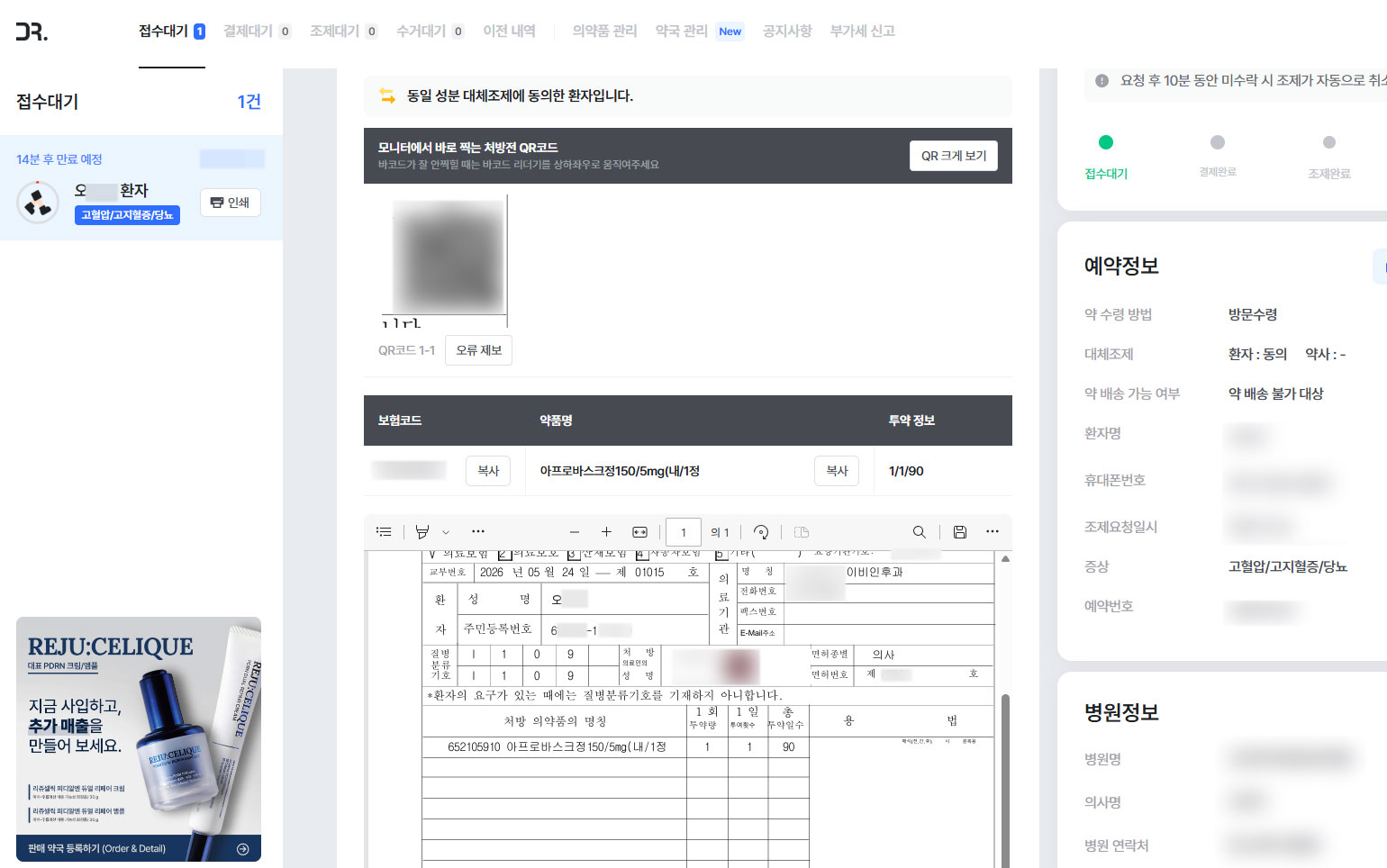Open more tools ellipsis beside highlighter
Screen dimensions: 1387x868
click(478, 532)
